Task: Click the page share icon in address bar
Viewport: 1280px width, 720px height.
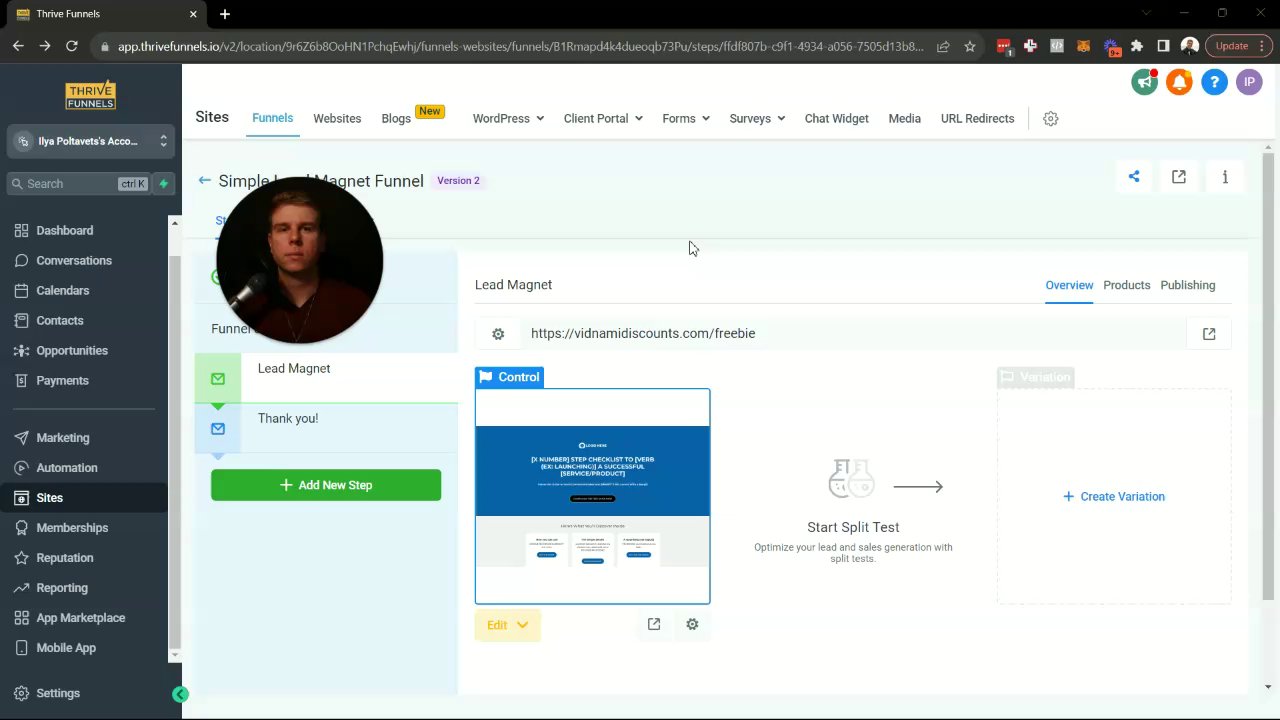Action: tap(943, 46)
